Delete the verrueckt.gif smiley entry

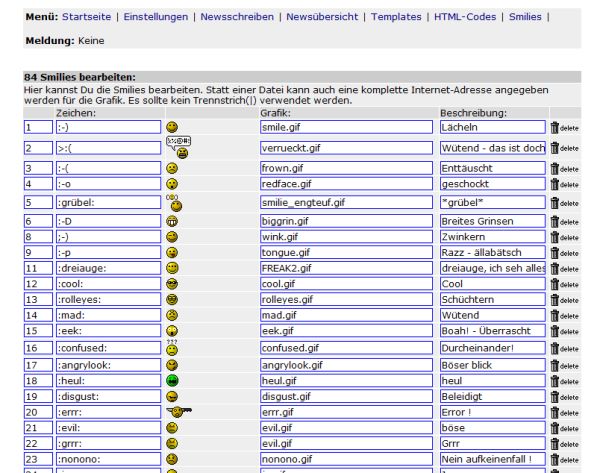[x=564, y=148]
